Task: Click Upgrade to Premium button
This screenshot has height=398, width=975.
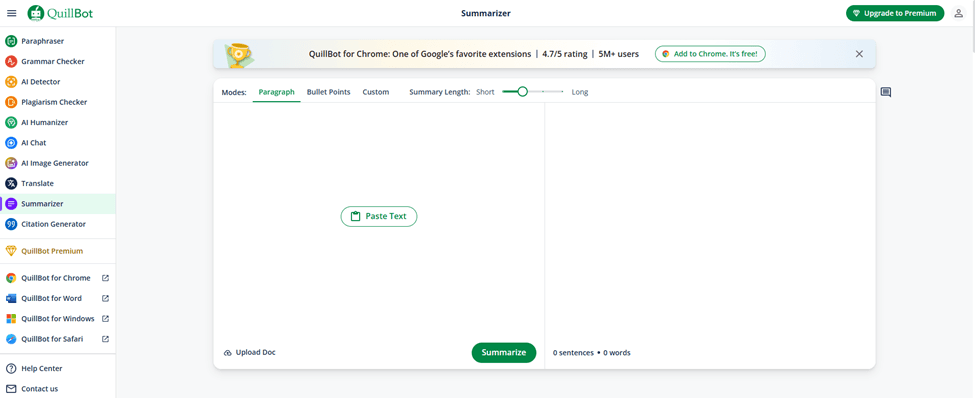Action: (895, 13)
